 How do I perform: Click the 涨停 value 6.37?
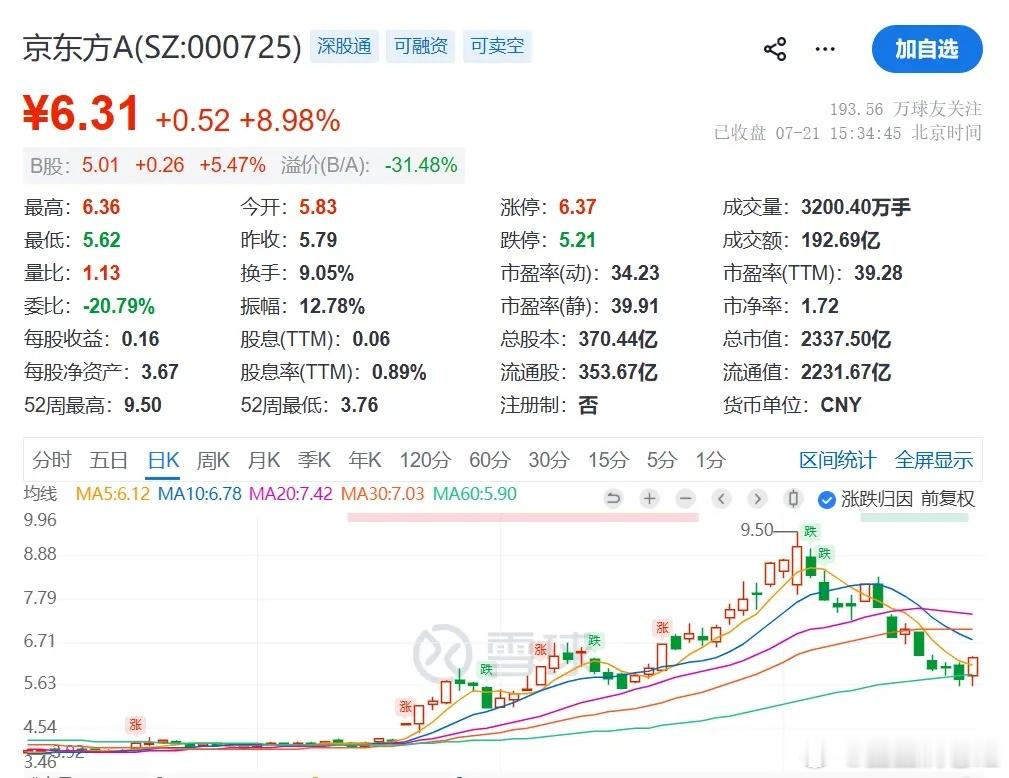(x=577, y=207)
